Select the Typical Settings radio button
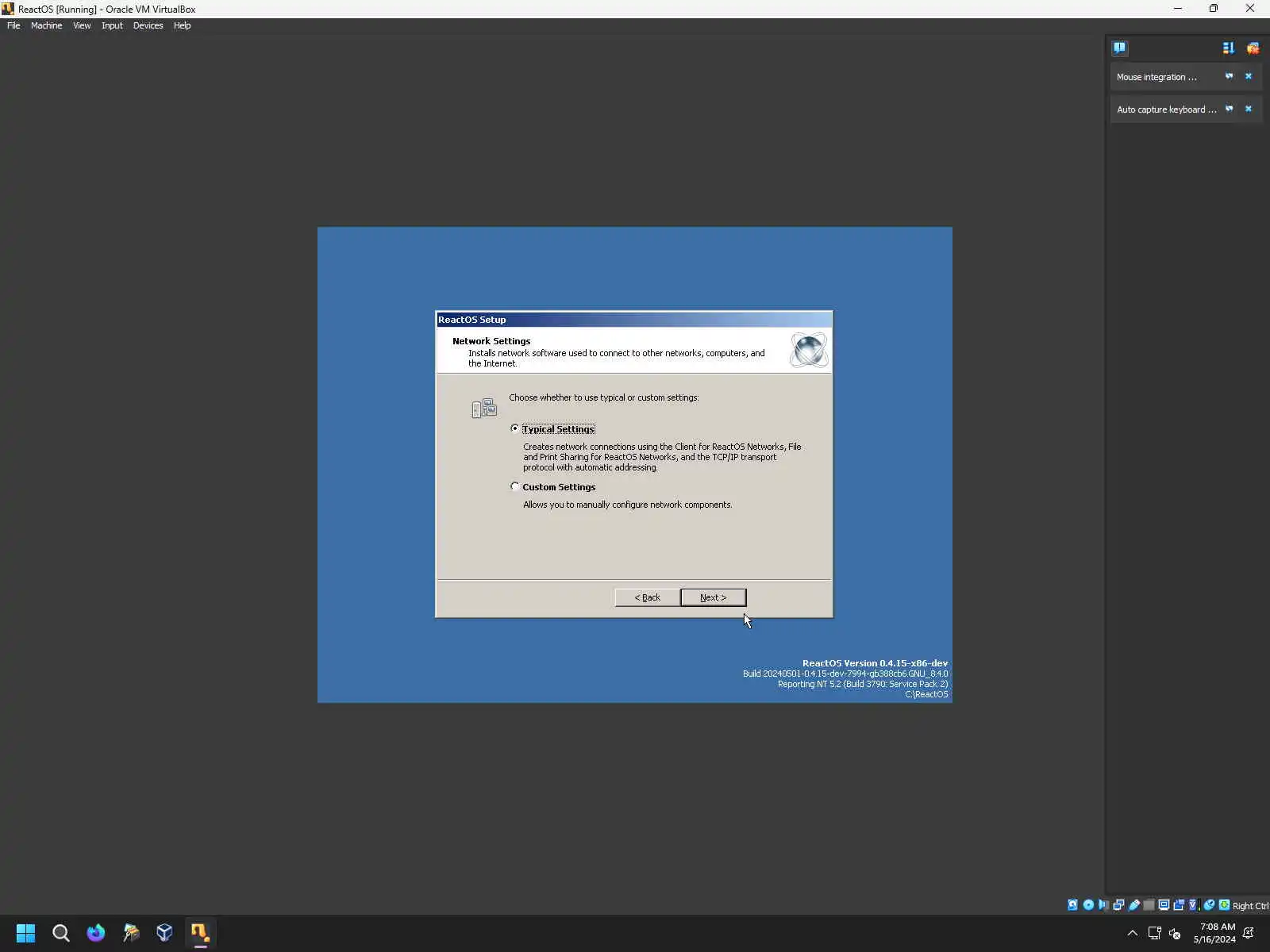The image size is (1270, 952). coord(515,428)
